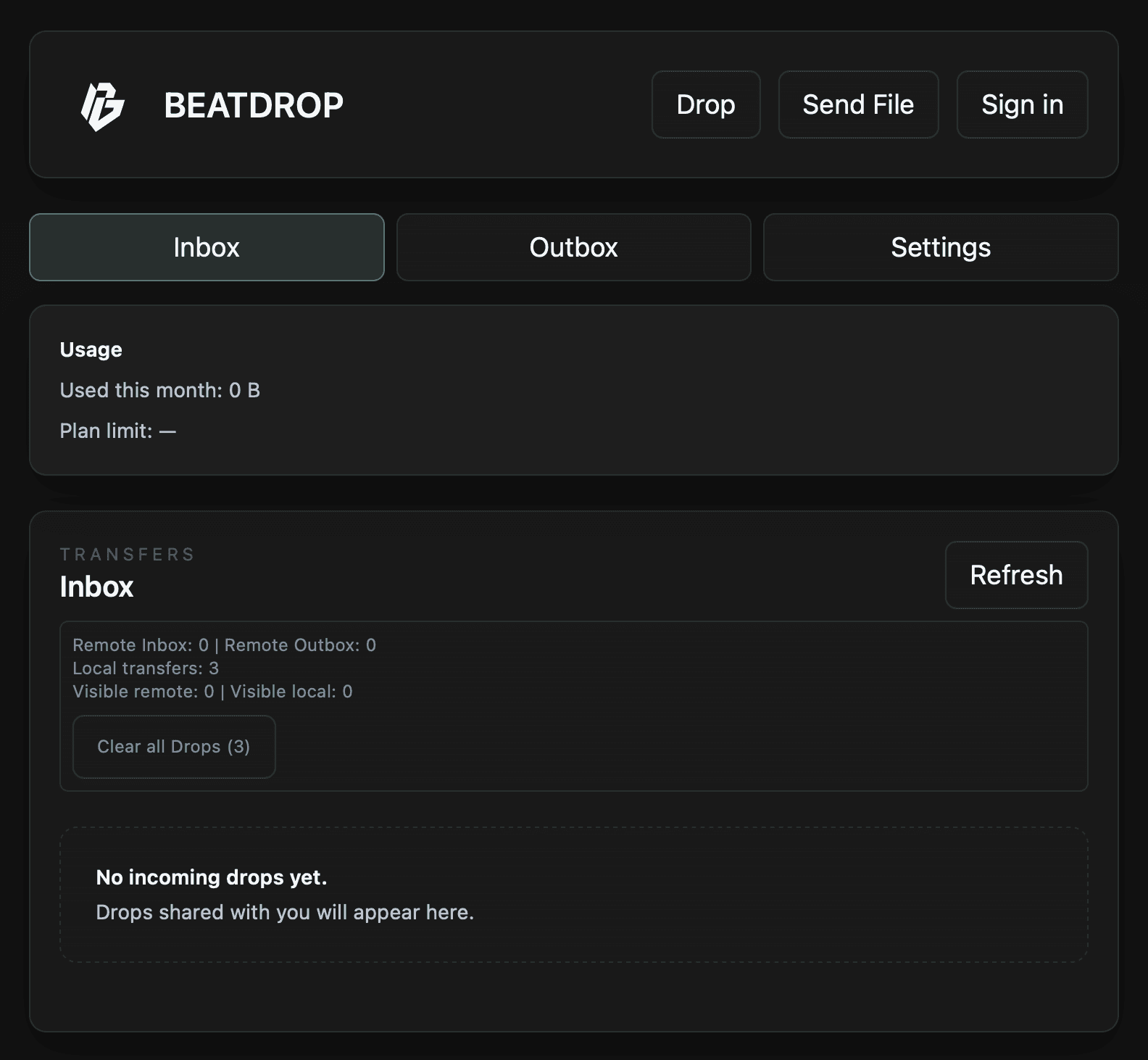Open the Settings tab
1148x1060 pixels.
pos(941,247)
